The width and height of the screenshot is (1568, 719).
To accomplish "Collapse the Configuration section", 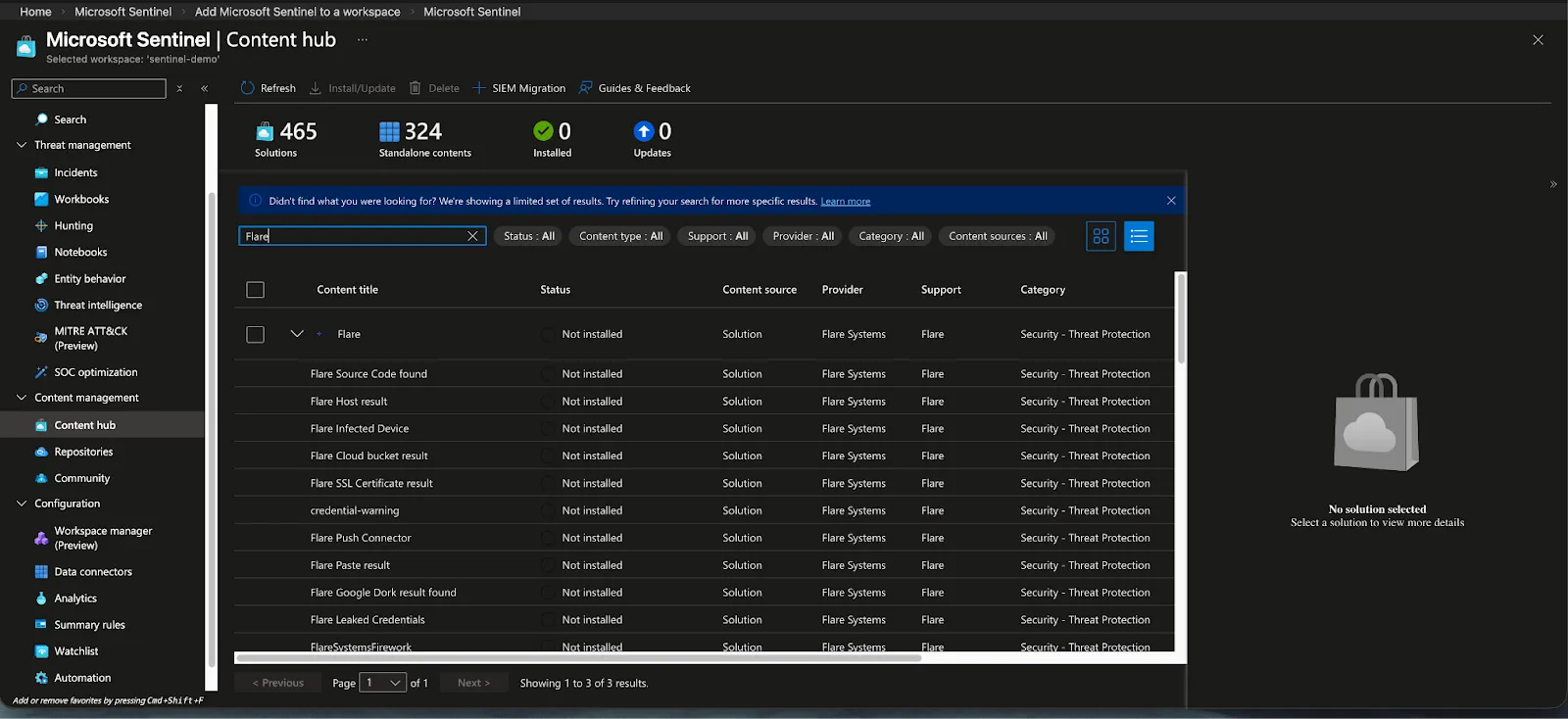I will (x=22, y=503).
